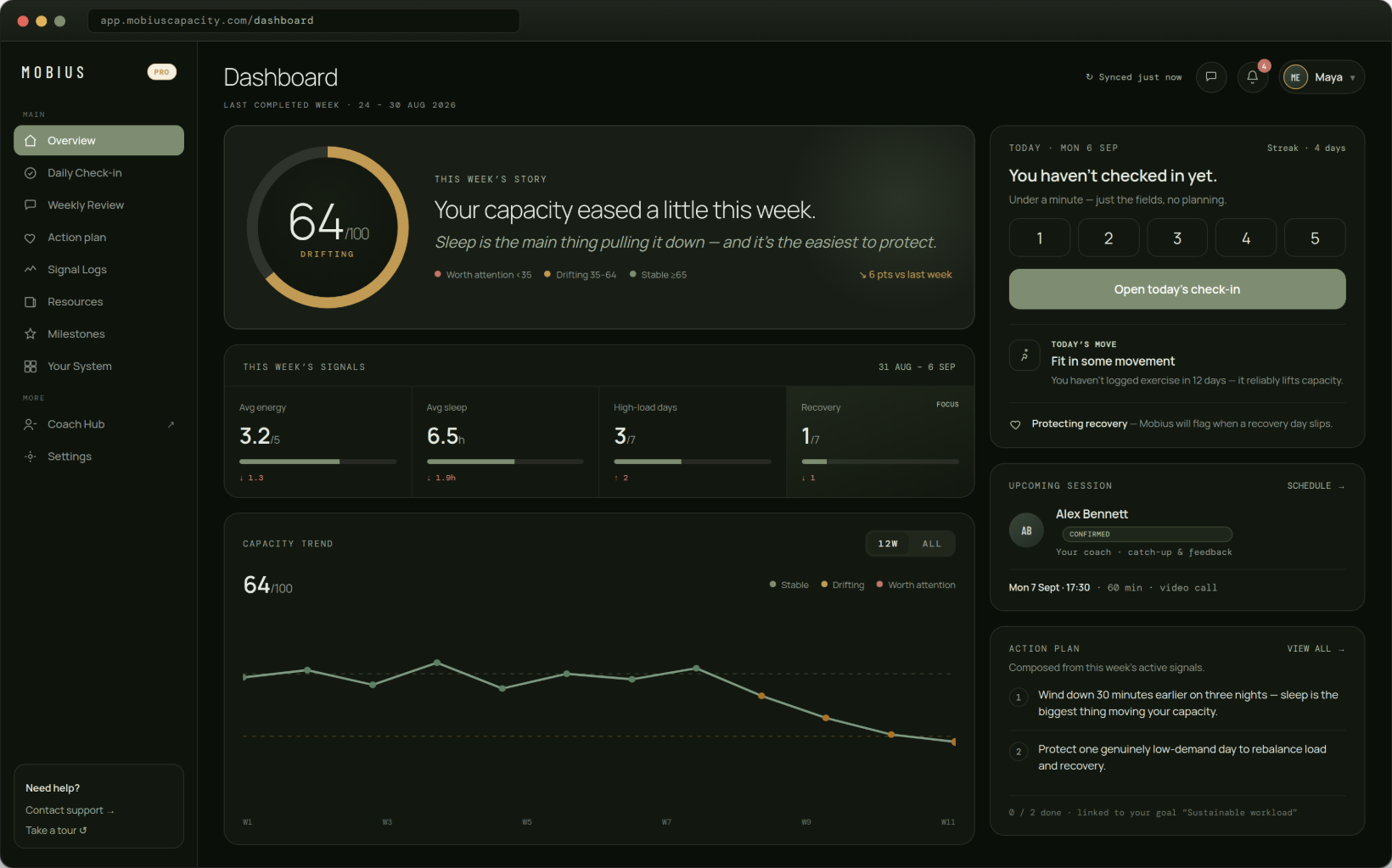Click the Coach Hub external link arrow
The height and width of the screenshot is (868, 1392).
pos(171,424)
